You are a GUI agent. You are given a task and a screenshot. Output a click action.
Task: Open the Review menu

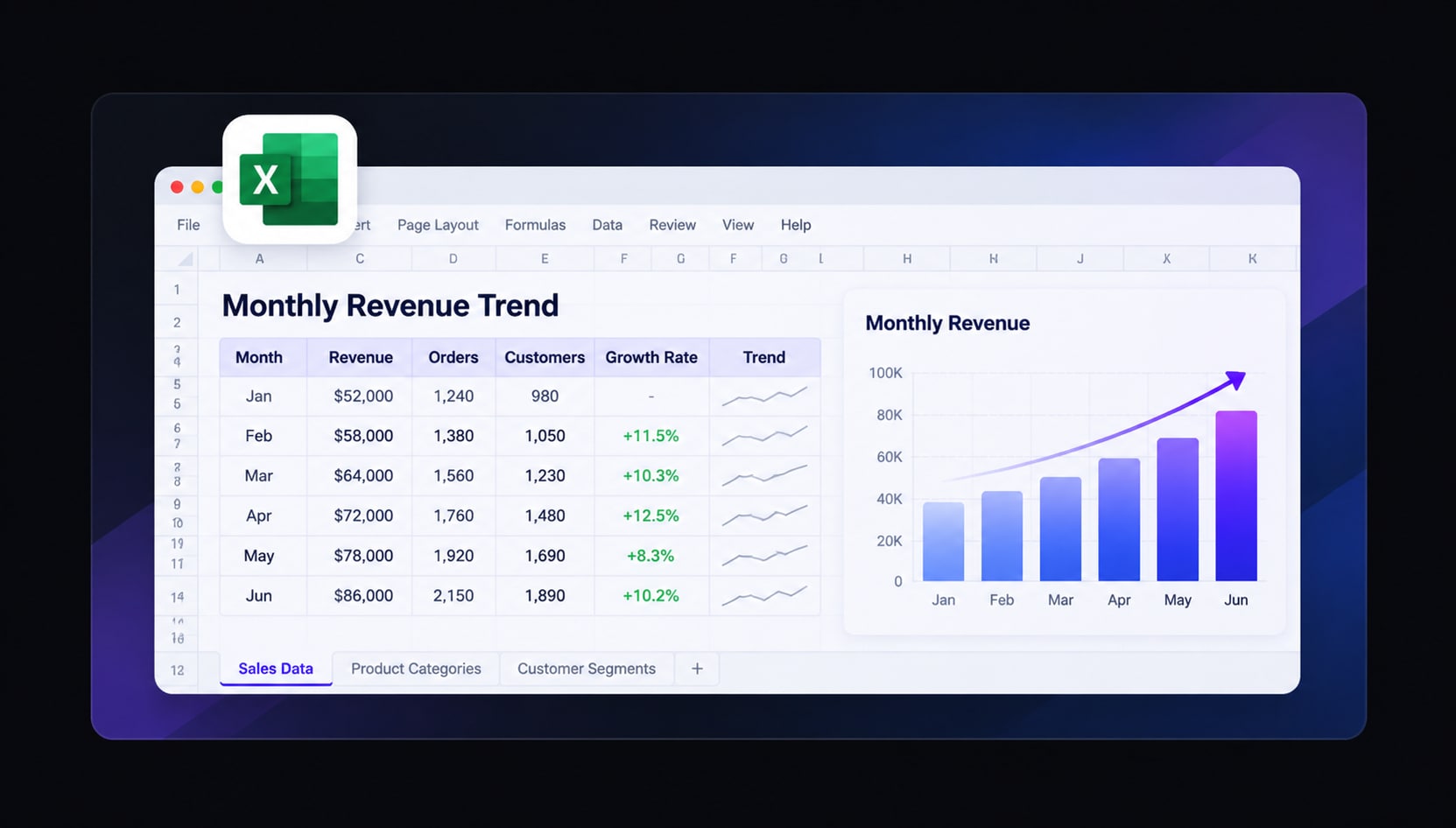672,225
